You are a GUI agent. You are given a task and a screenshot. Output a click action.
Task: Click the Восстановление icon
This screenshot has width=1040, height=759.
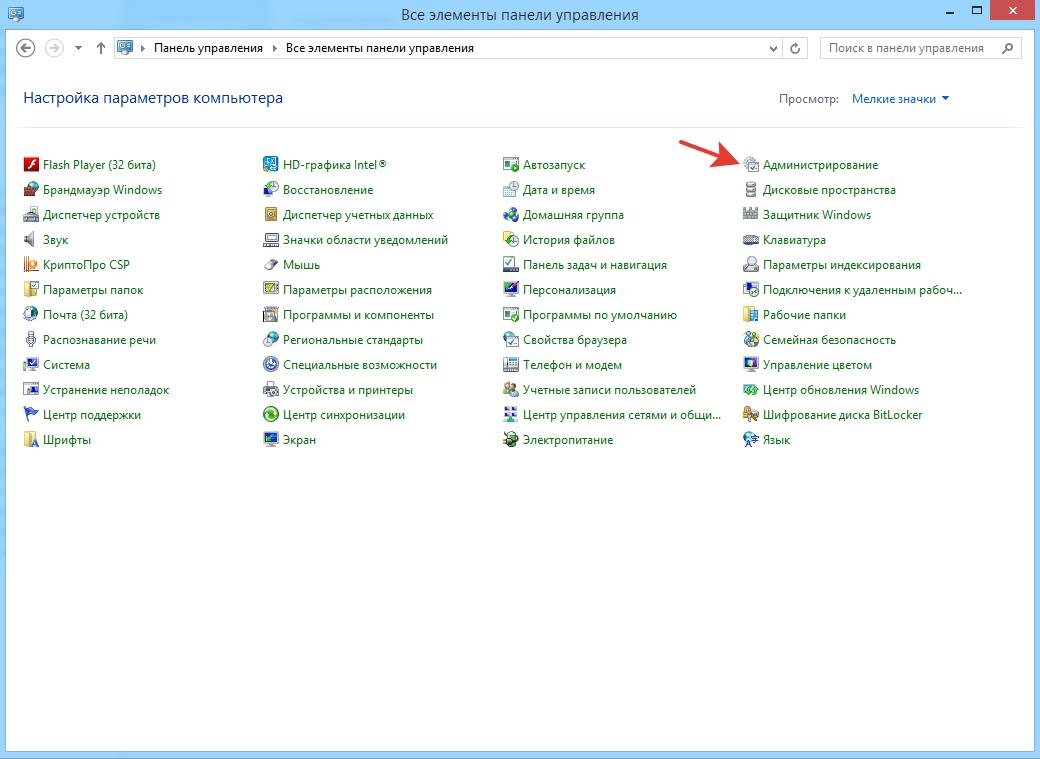click(x=271, y=190)
